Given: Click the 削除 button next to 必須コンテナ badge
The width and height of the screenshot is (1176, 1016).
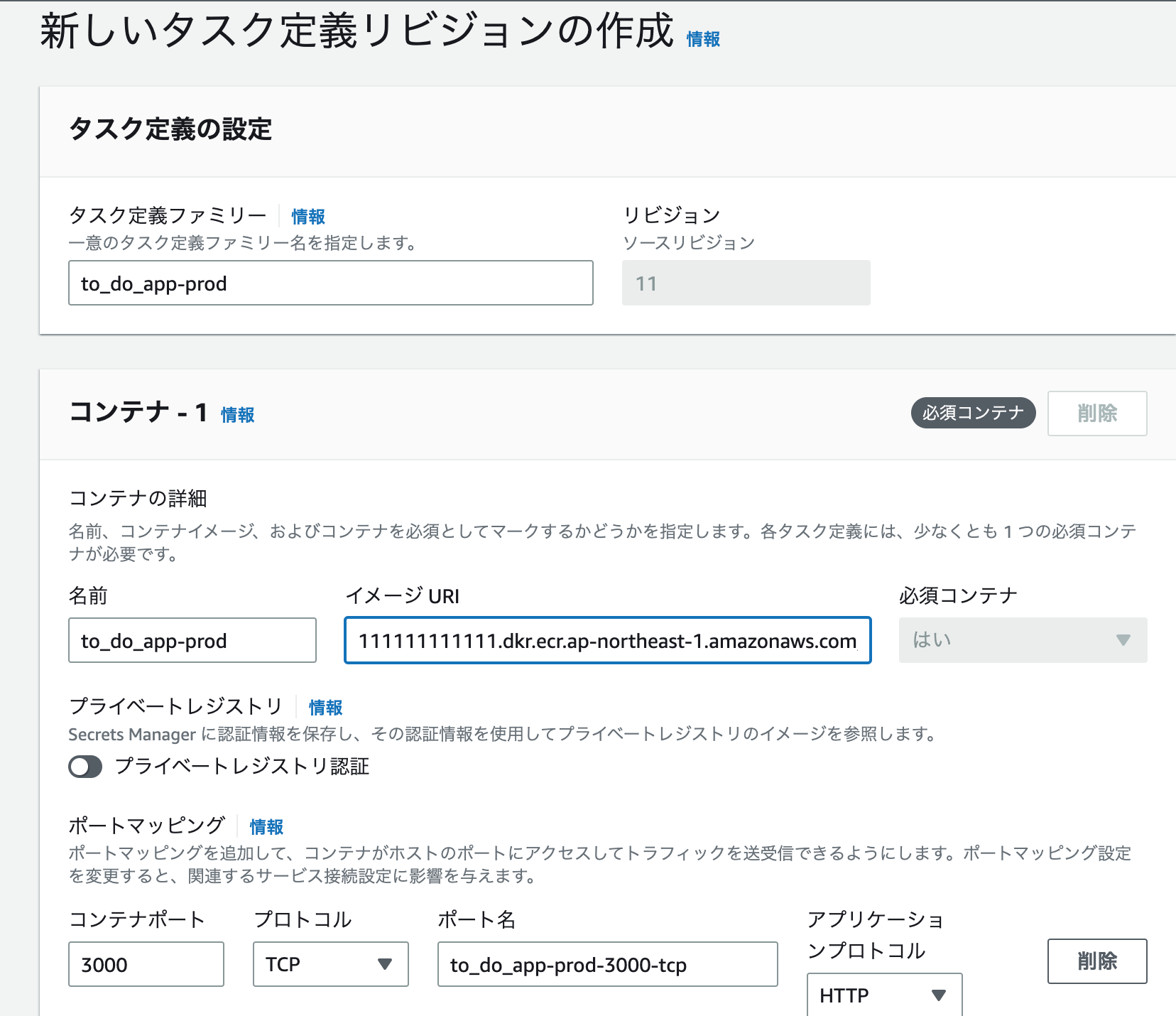Looking at the screenshot, I should [1096, 414].
